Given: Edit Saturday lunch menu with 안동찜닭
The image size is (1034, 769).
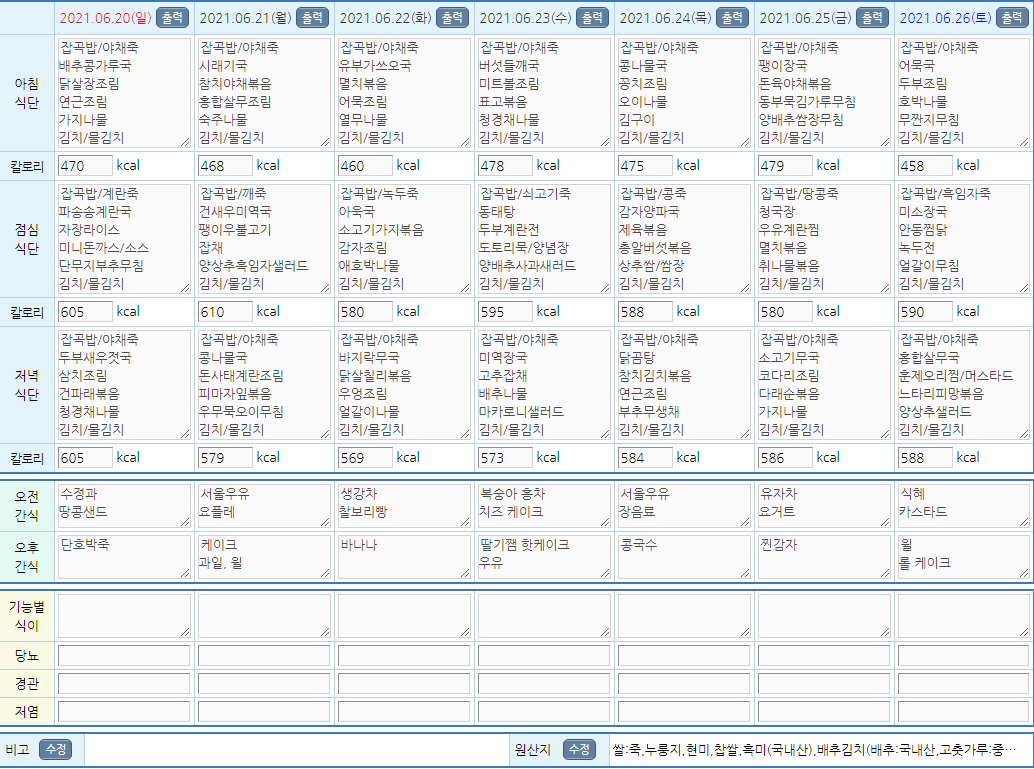Looking at the screenshot, I should (x=963, y=239).
